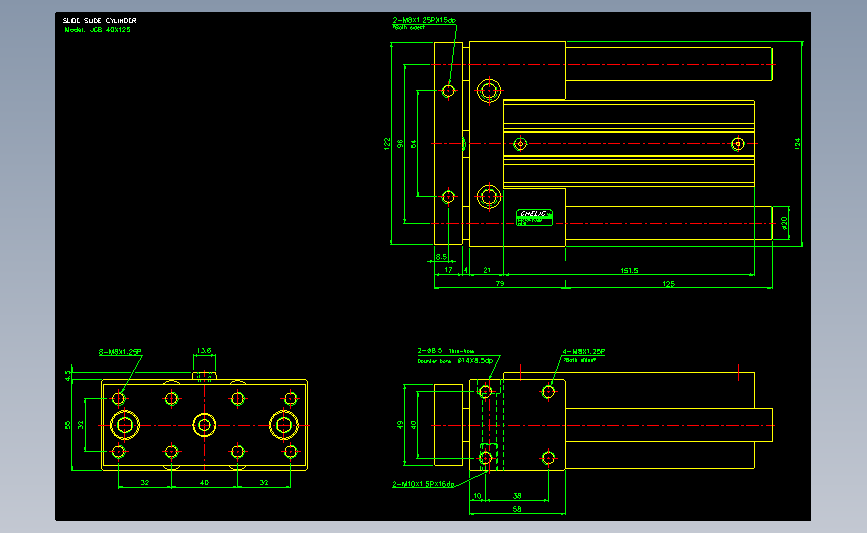Viewport: 867px width, 533px height.
Task: Select the 39 hole spacing dimension
Action: [x=517, y=496]
